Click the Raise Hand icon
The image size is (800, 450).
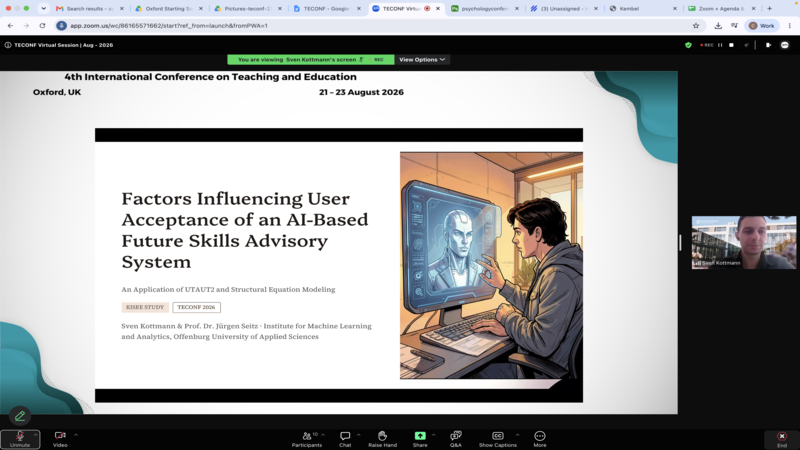tap(382, 439)
